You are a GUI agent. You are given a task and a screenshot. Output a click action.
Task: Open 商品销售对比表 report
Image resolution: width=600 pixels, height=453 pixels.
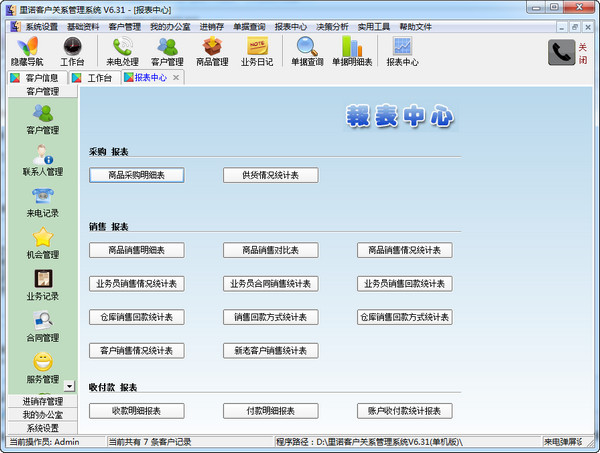pyautogui.click(x=271, y=250)
